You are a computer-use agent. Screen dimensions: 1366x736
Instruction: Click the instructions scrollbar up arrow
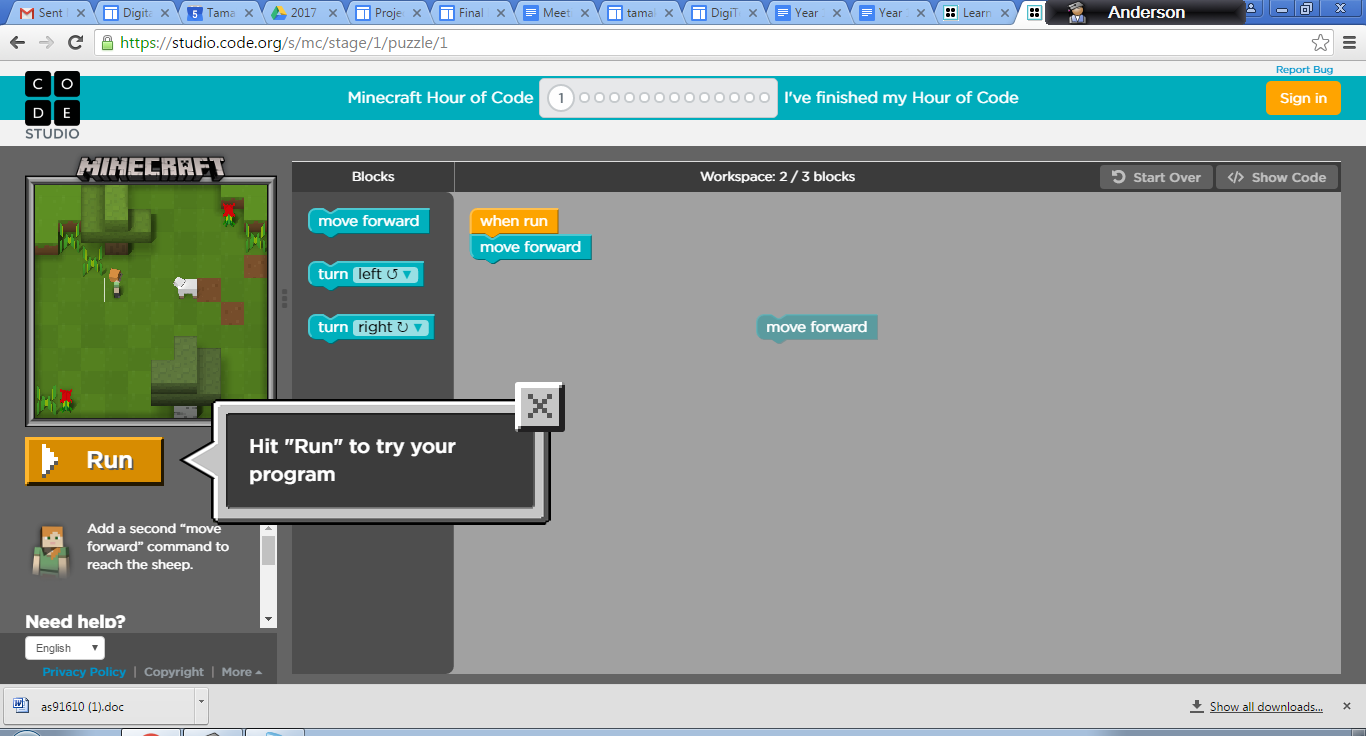(267, 527)
